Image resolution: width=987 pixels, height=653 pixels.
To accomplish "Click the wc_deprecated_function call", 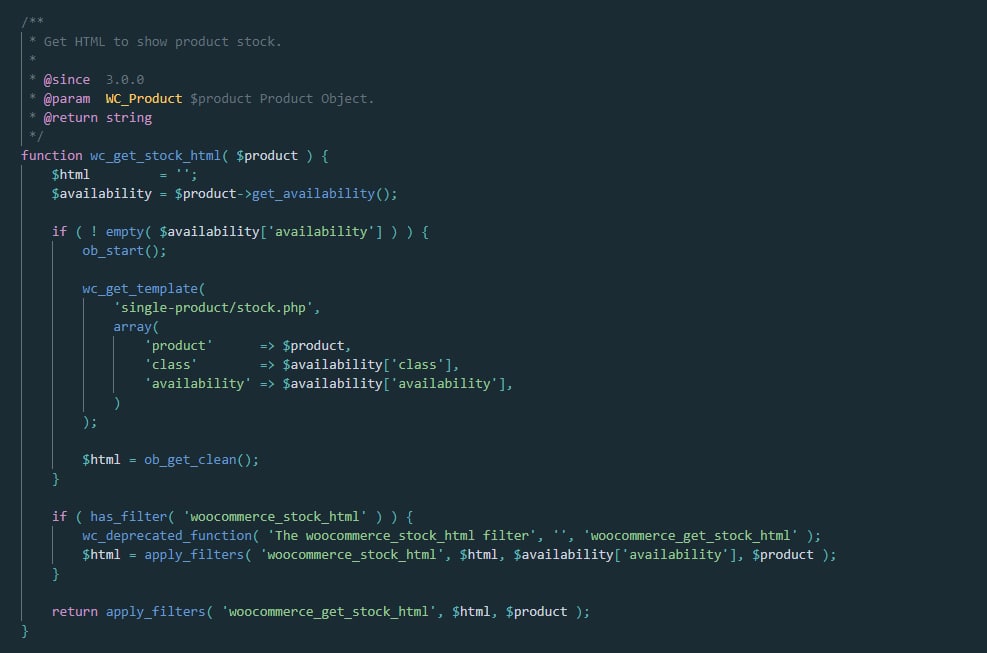I will pyautogui.click(x=167, y=535).
